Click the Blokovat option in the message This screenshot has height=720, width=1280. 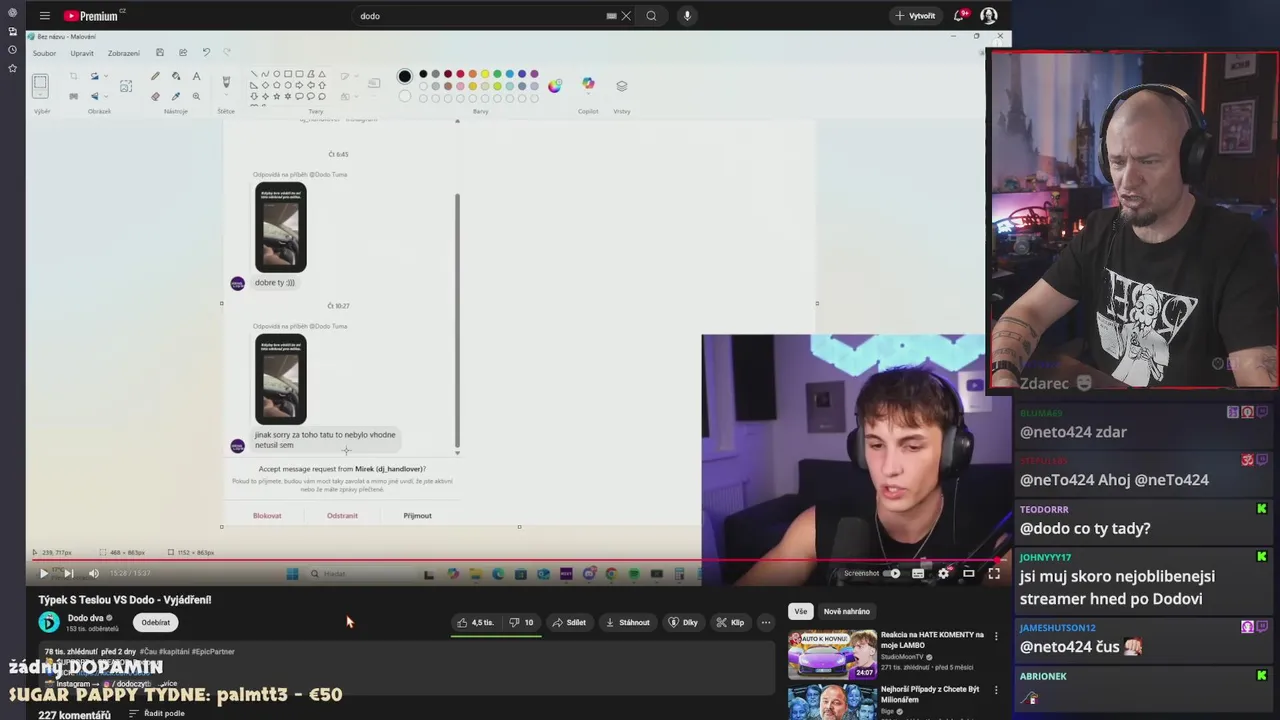pos(267,516)
